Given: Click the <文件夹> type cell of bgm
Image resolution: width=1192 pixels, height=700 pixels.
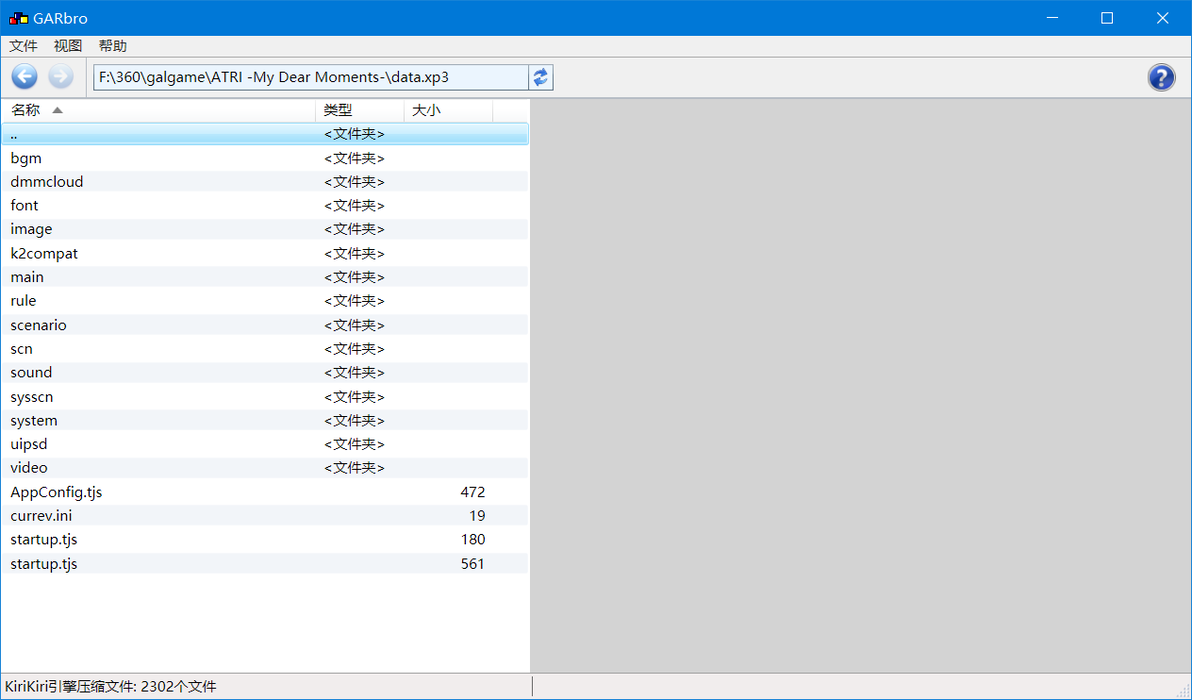Looking at the screenshot, I should 354,158.
